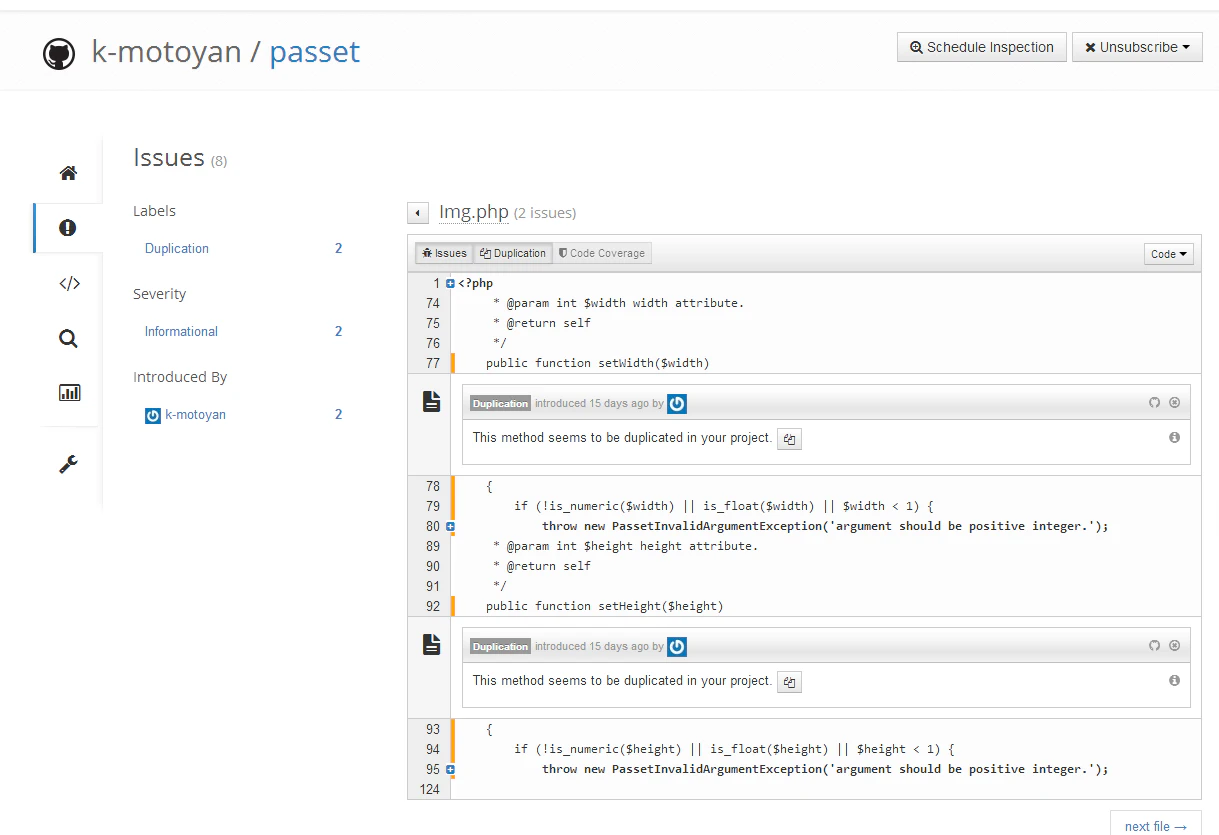Screen dimensions: 1219x835
Task: Click k-motoyan avatar in Introduced By list
Action: pos(153,415)
